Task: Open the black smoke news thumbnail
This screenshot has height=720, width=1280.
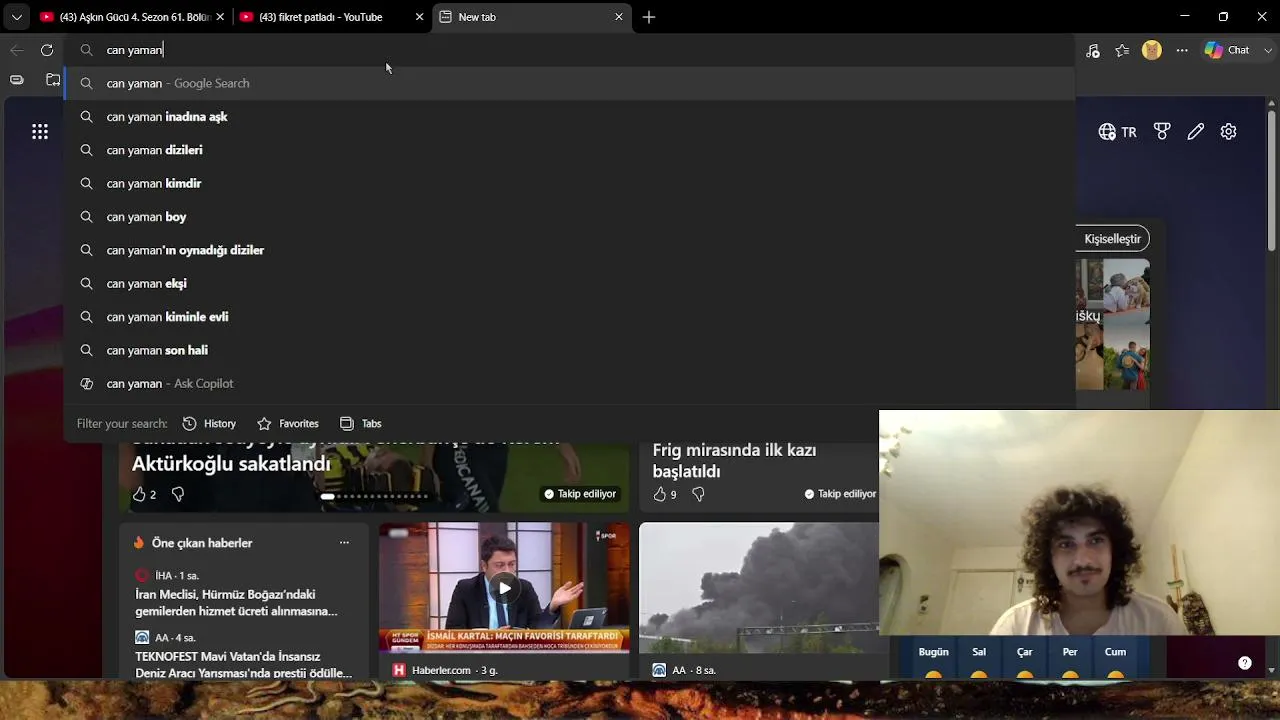Action: (759, 588)
